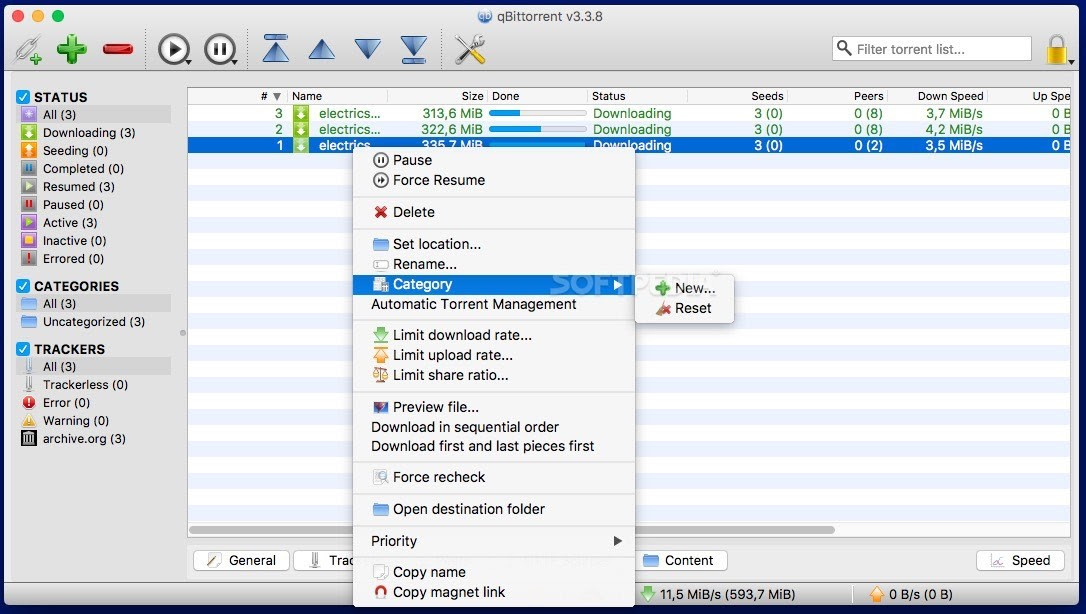Viewport: 1086px width, 614px height.
Task: Choose Set location... menu entry
Action: click(x=494, y=244)
